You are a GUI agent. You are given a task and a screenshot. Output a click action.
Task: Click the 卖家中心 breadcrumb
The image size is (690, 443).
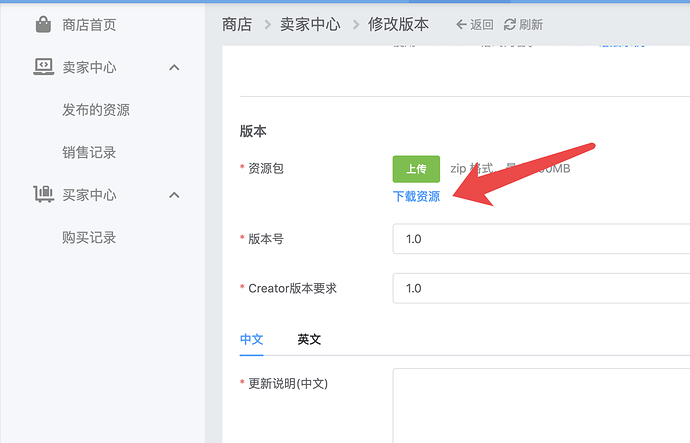click(x=310, y=24)
